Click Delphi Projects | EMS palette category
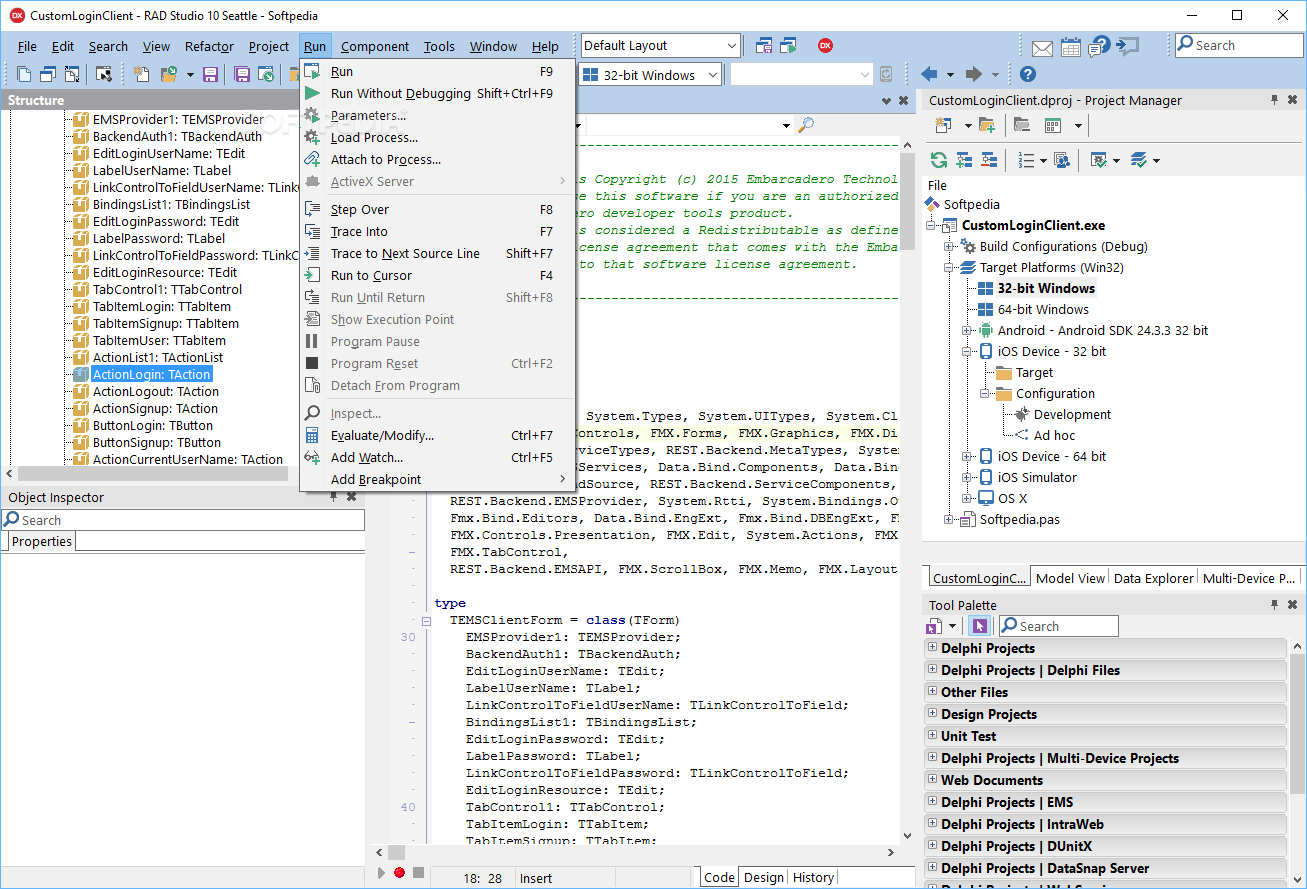 pyautogui.click(x=1105, y=802)
